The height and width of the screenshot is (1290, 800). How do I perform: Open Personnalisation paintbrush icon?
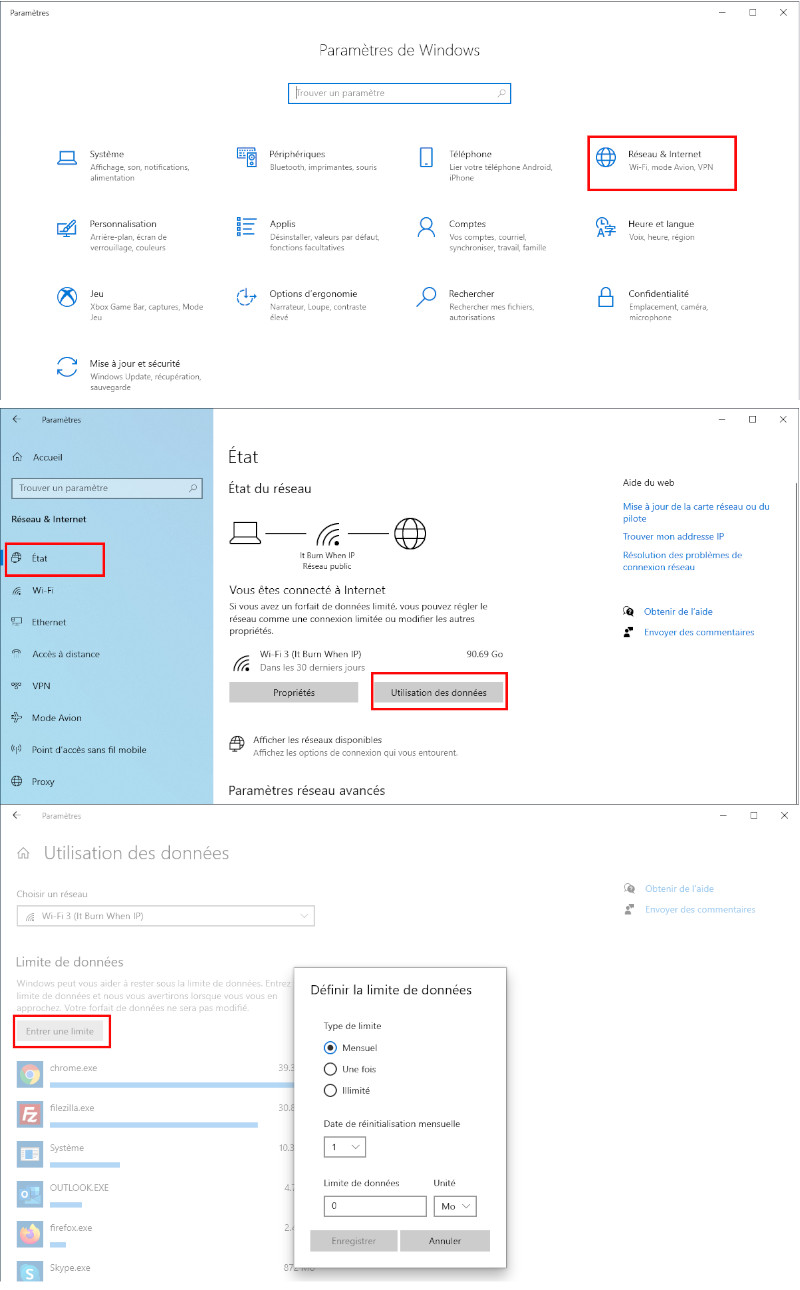[x=67, y=227]
